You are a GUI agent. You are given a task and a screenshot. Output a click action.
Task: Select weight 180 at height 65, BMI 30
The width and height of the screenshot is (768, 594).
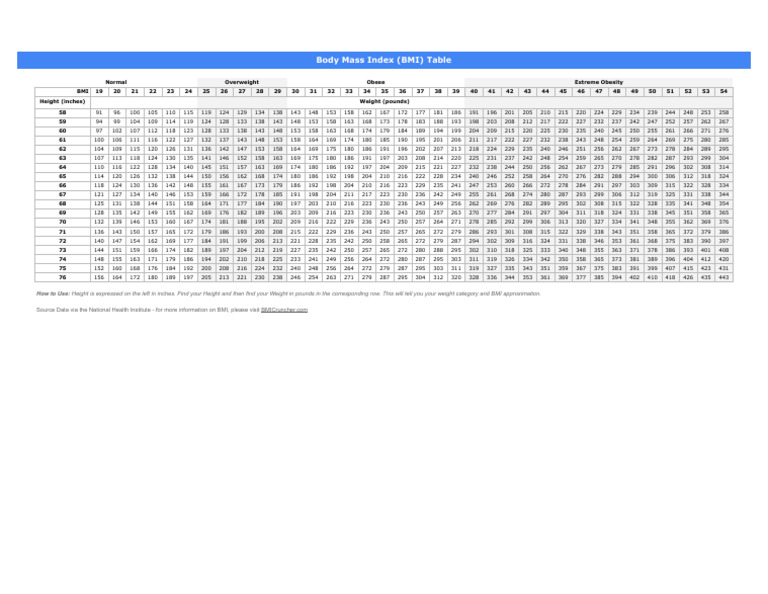[x=295, y=176]
